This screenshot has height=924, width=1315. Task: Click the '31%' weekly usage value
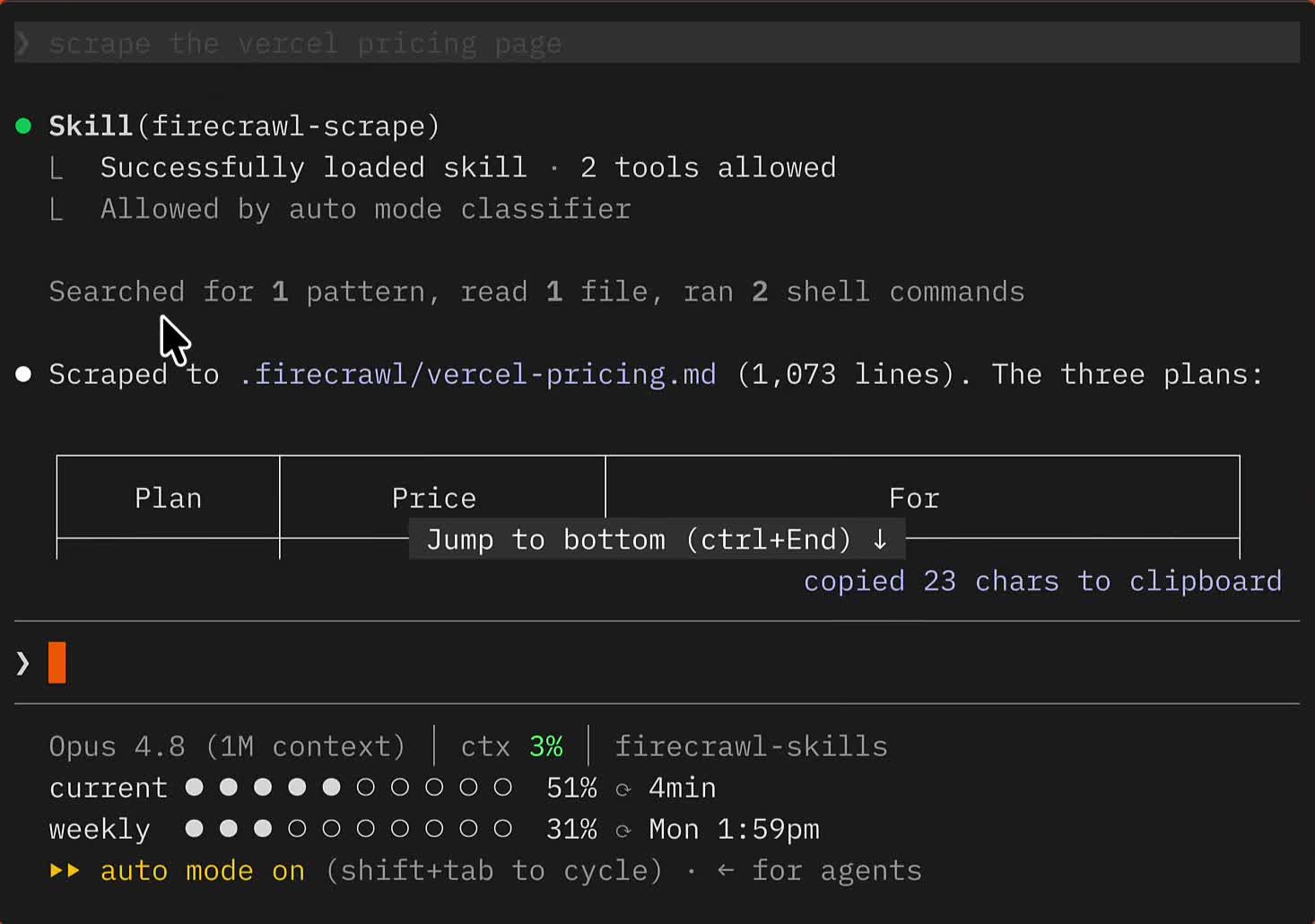[571, 829]
